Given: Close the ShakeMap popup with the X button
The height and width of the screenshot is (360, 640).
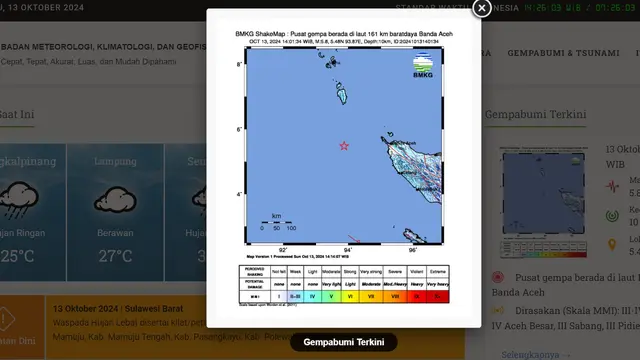Looking at the screenshot, I should click(x=482, y=8).
